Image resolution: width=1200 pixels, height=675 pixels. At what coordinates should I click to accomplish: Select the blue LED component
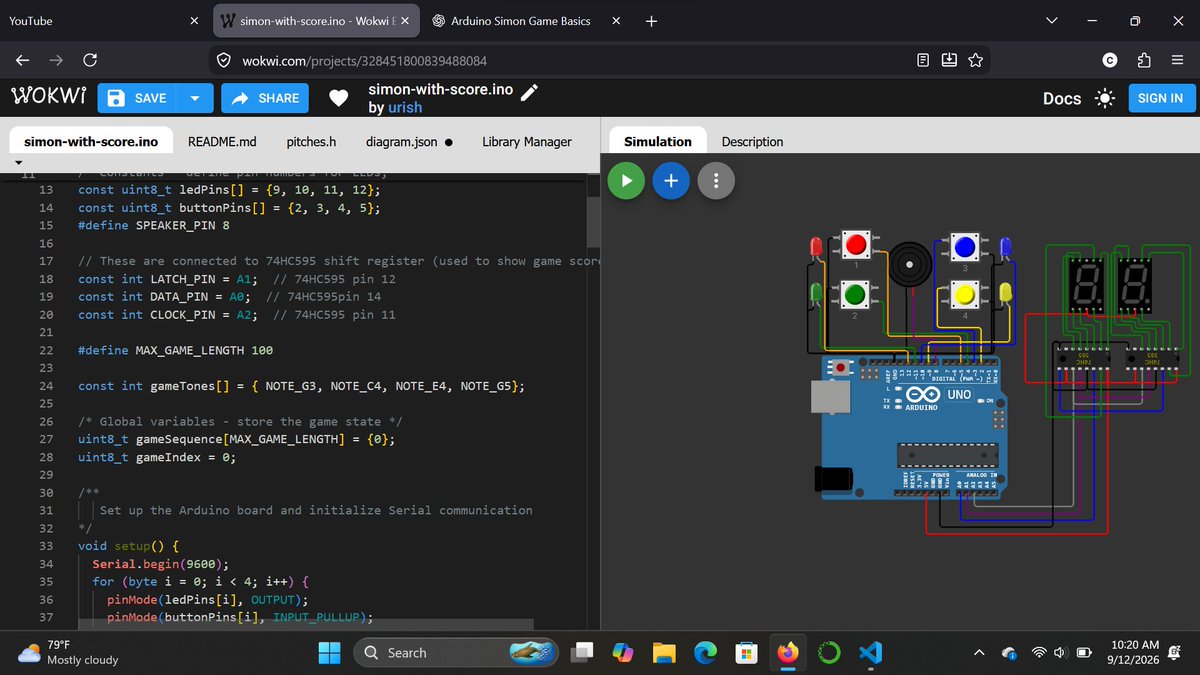click(1005, 246)
